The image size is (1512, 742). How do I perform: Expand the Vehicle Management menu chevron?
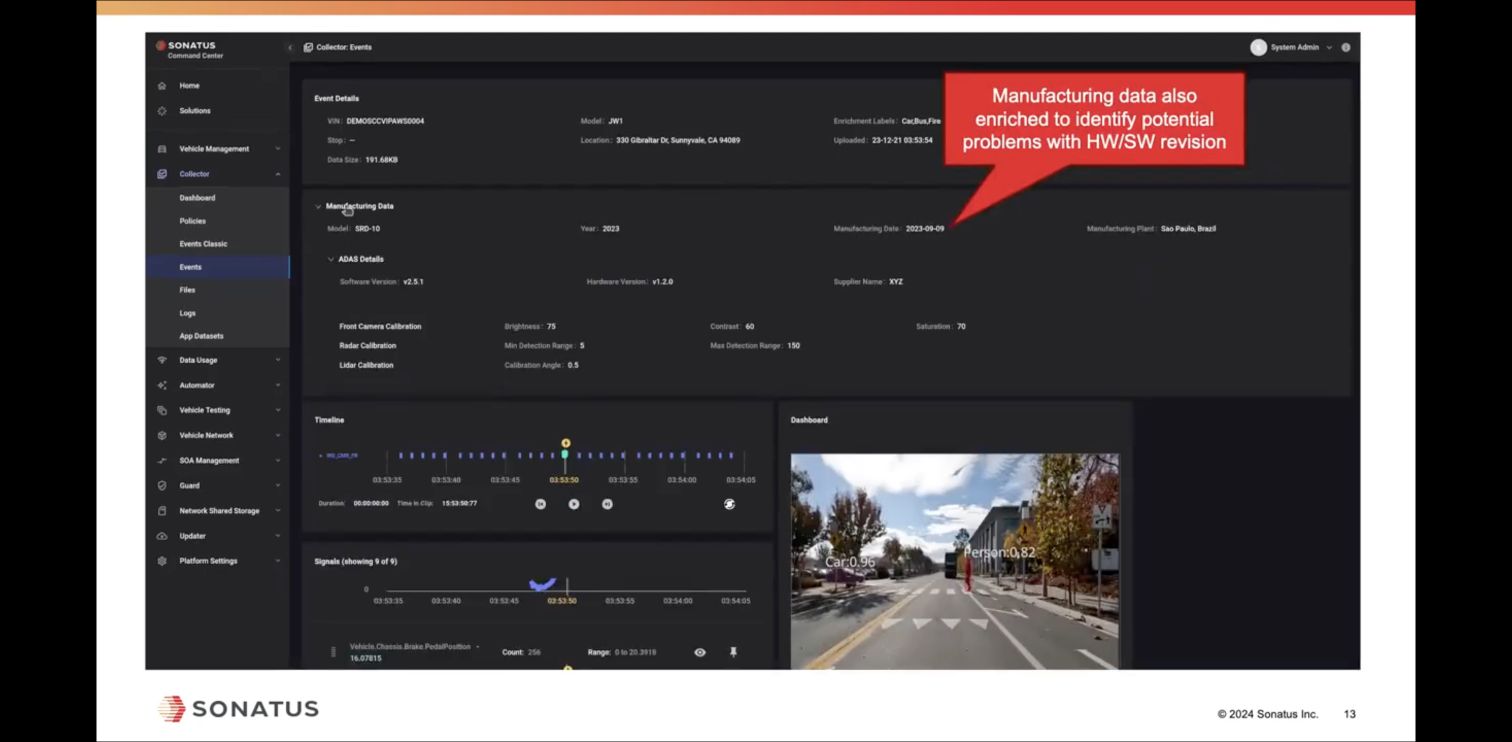pyautogui.click(x=278, y=149)
